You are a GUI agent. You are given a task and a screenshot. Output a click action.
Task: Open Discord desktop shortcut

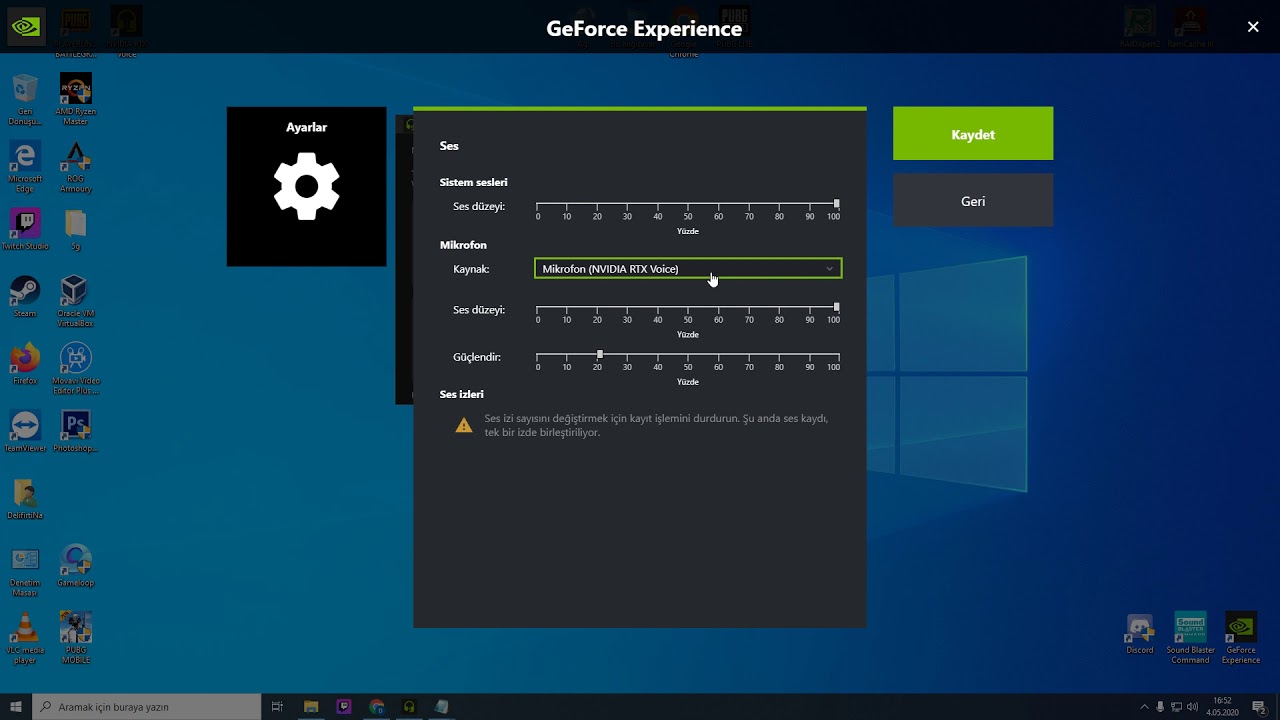[1140, 634]
